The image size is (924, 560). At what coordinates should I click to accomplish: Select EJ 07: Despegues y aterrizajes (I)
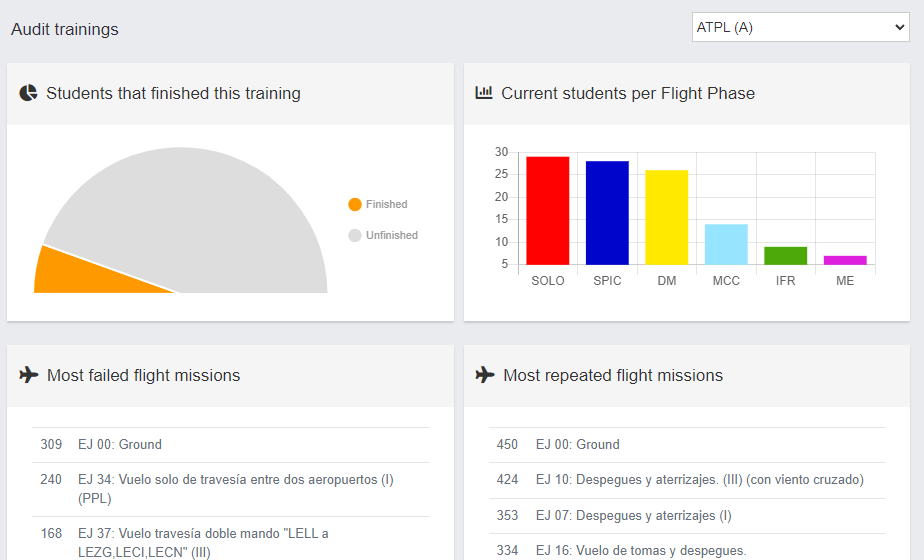point(633,515)
